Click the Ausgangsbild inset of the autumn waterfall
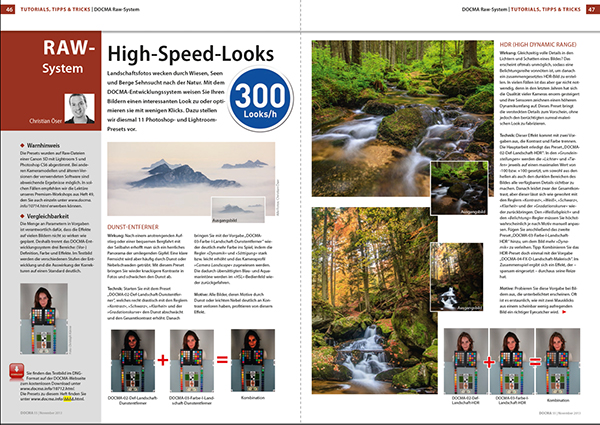This screenshot has width=600, height=425. 457,277
